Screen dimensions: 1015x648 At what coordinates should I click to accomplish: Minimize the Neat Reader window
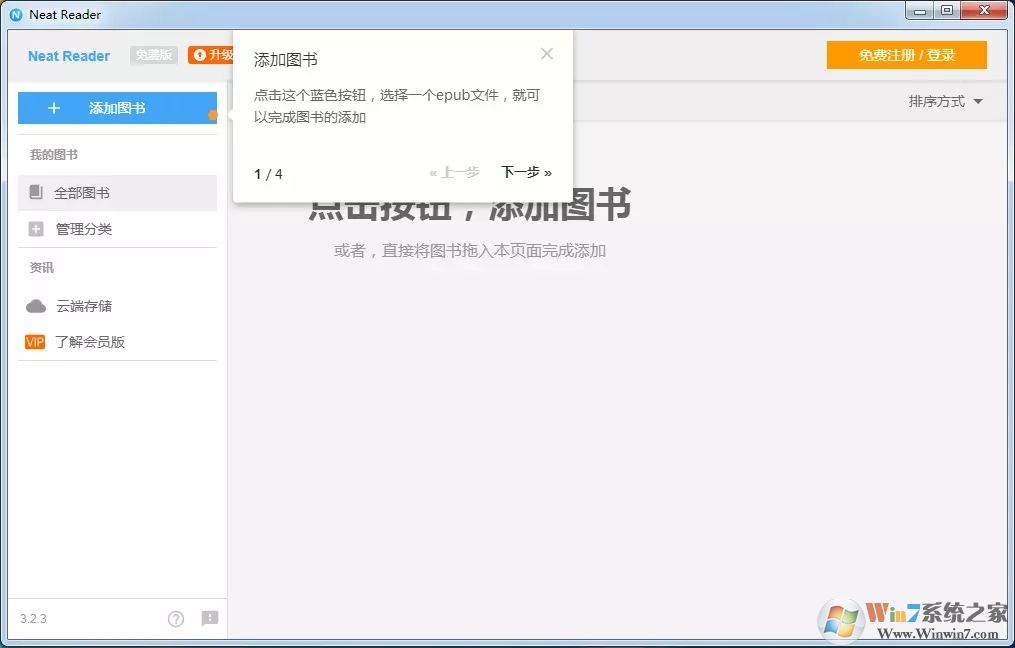pyautogui.click(x=919, y=11)
